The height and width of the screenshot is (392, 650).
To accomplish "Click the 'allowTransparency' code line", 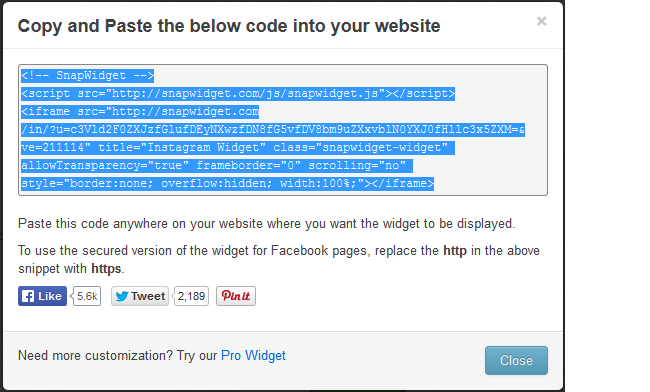I will (217, 166).
